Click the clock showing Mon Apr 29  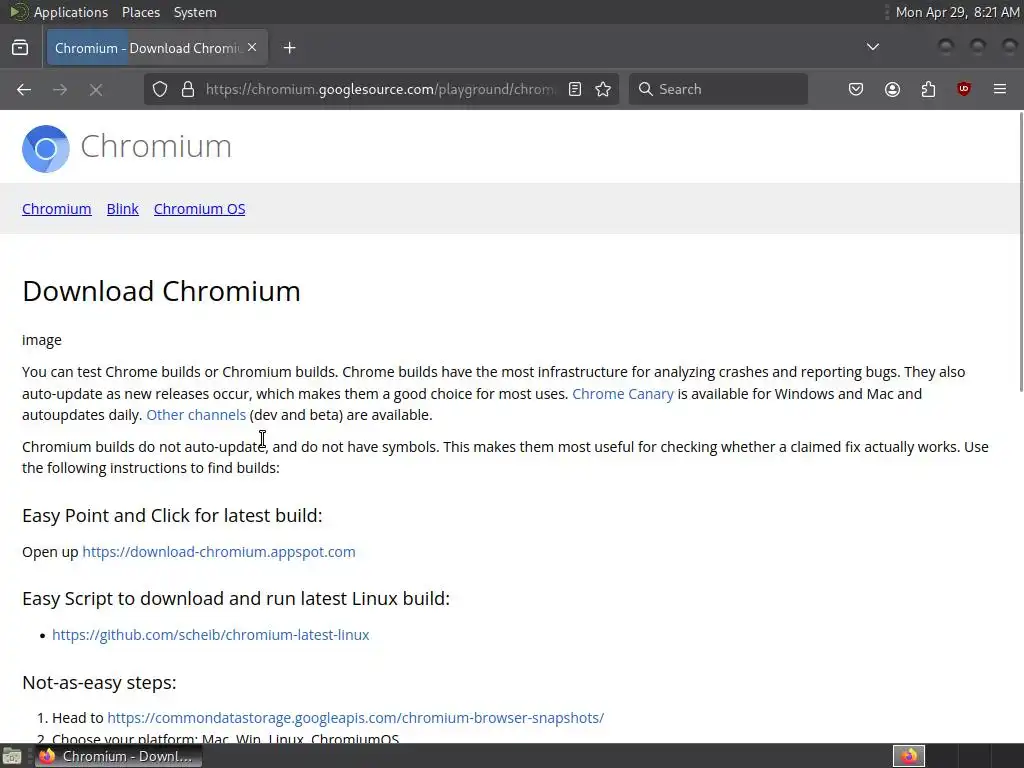coord(957,12)
